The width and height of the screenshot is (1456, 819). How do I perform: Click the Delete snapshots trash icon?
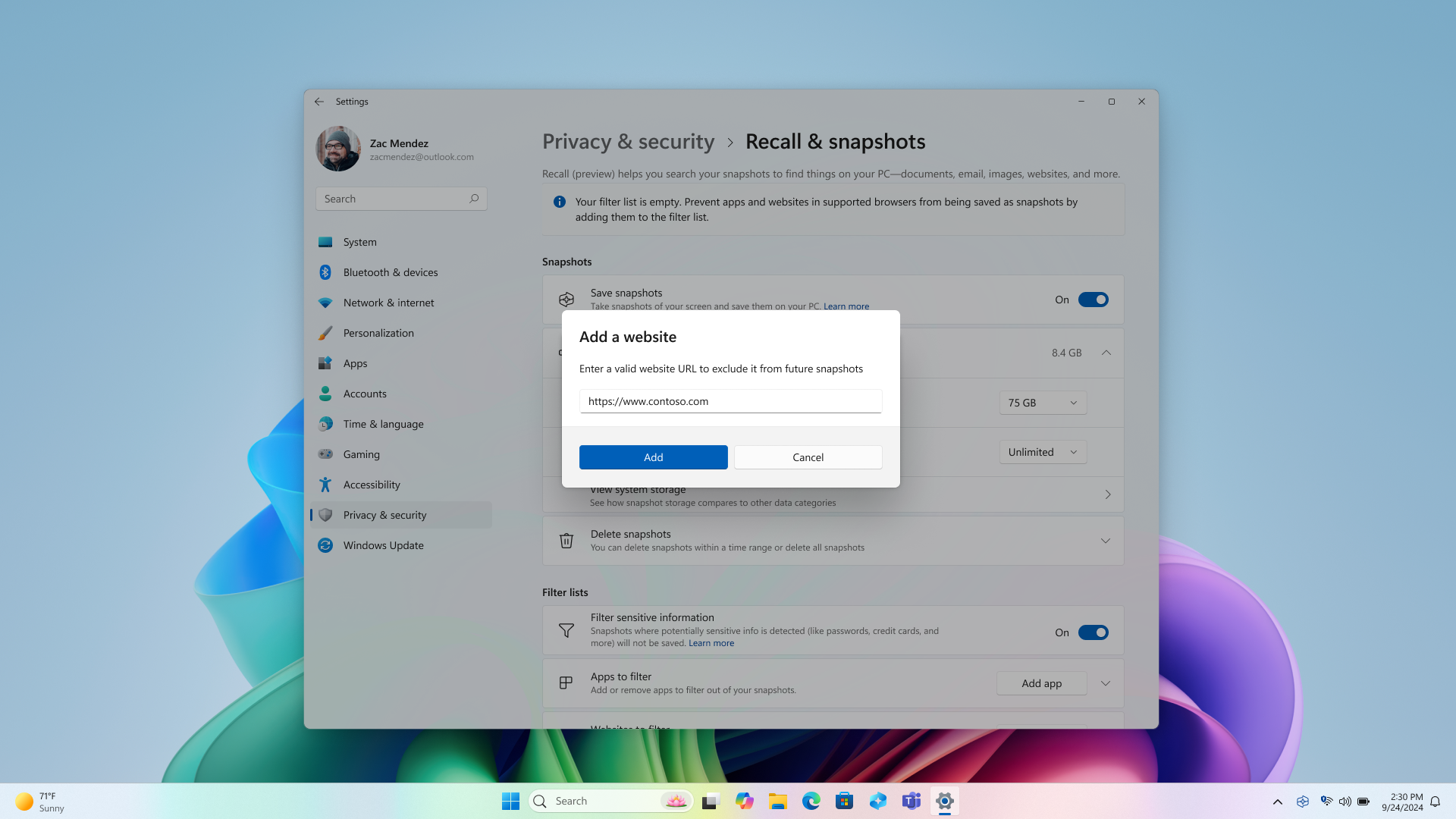[565, 540]
